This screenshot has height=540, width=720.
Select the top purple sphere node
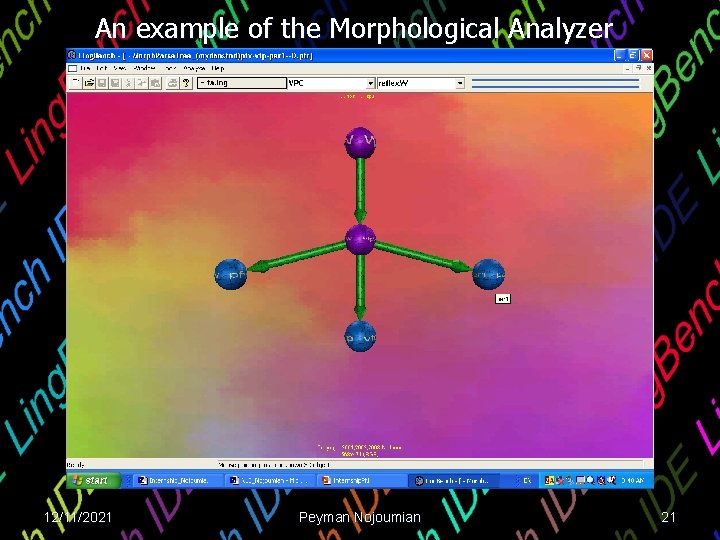(x=360, y=143)
